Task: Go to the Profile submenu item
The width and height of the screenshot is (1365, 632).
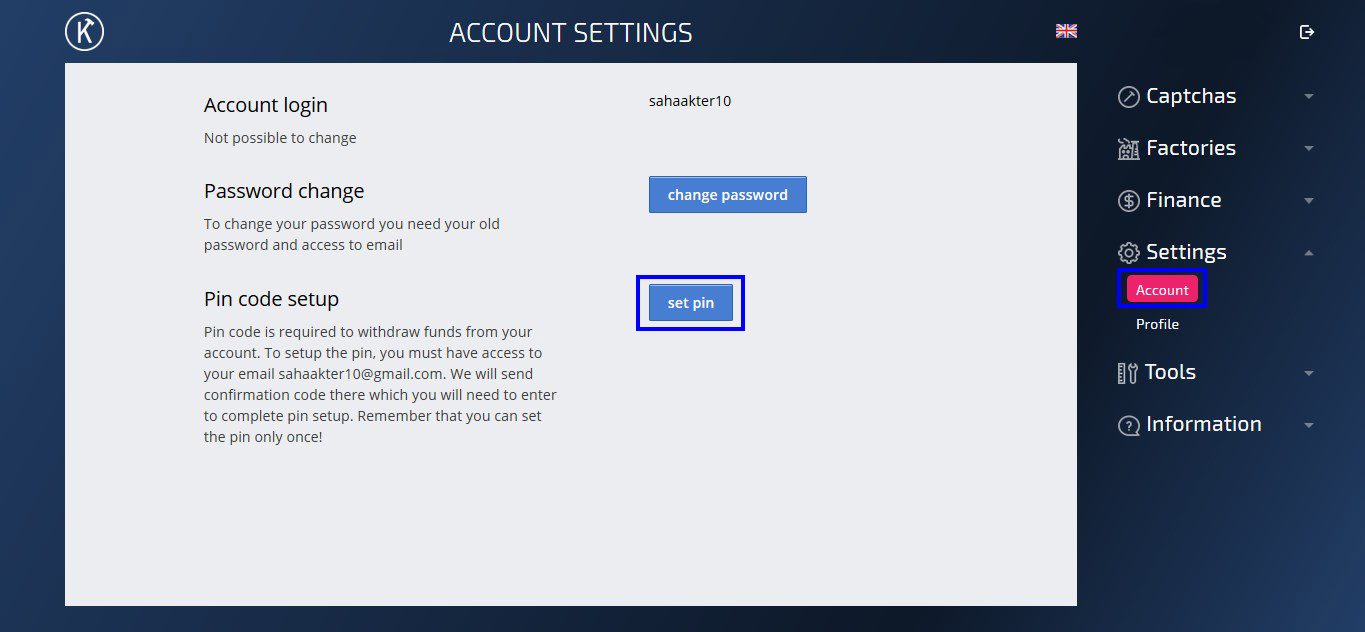Action: point(1157,324)
